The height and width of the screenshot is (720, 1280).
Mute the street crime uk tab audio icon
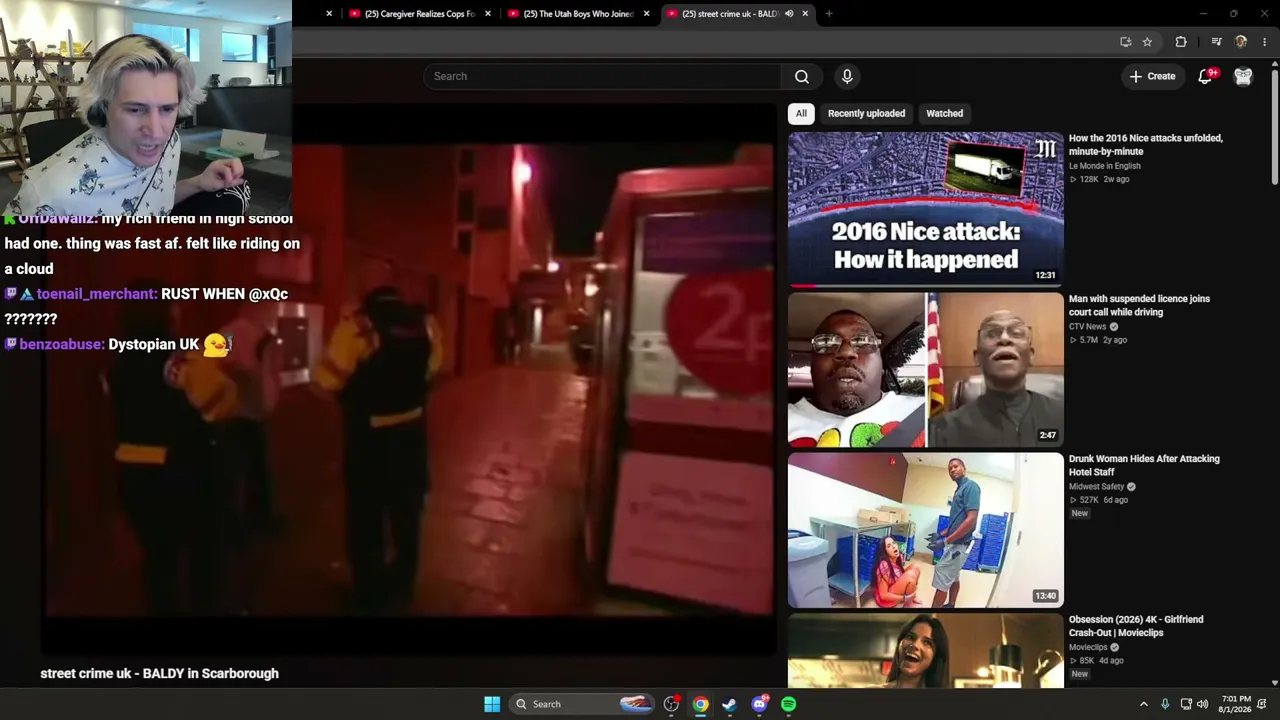[789, 14]
